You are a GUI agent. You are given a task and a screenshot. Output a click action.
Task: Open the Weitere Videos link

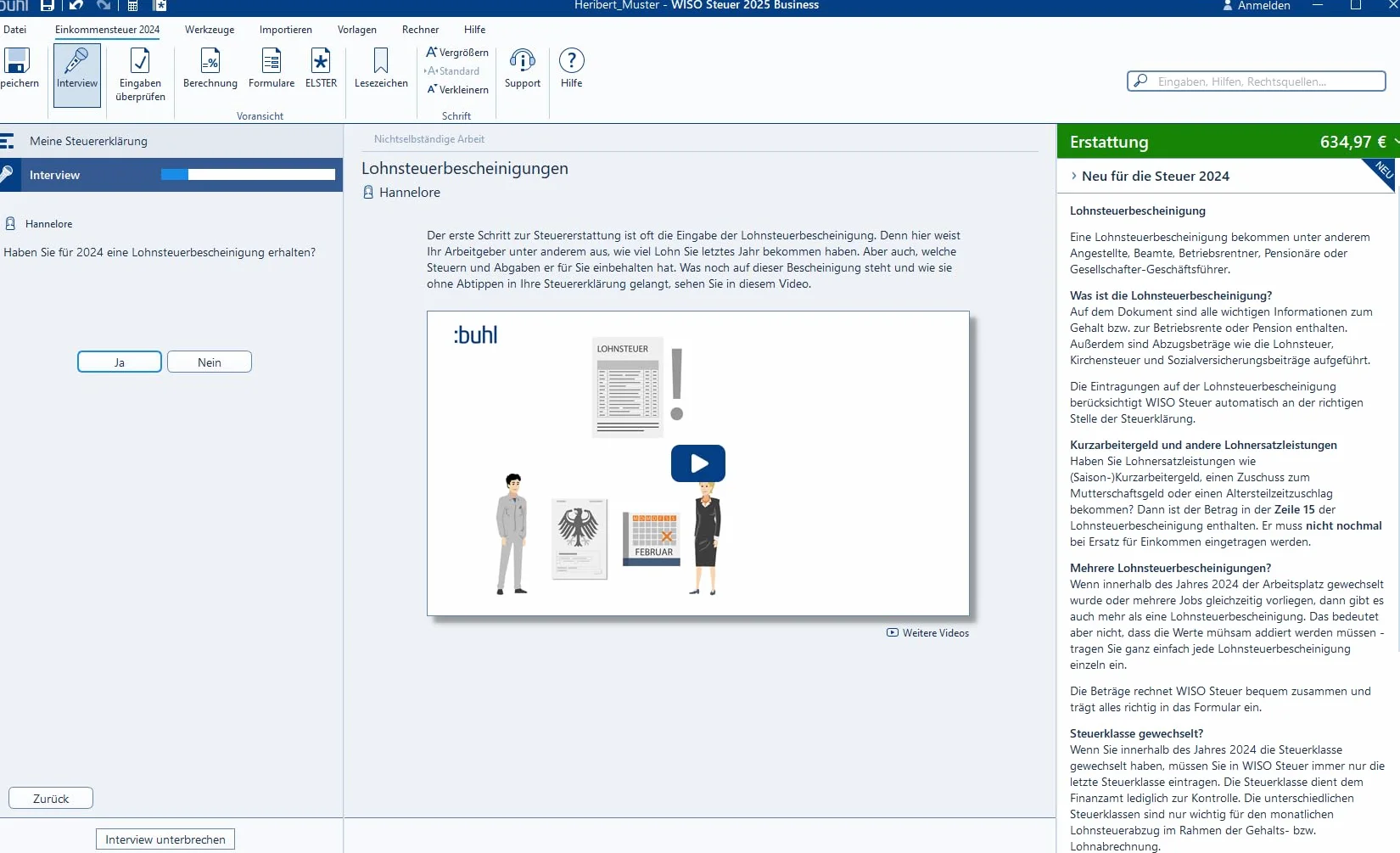click(936, 633)
